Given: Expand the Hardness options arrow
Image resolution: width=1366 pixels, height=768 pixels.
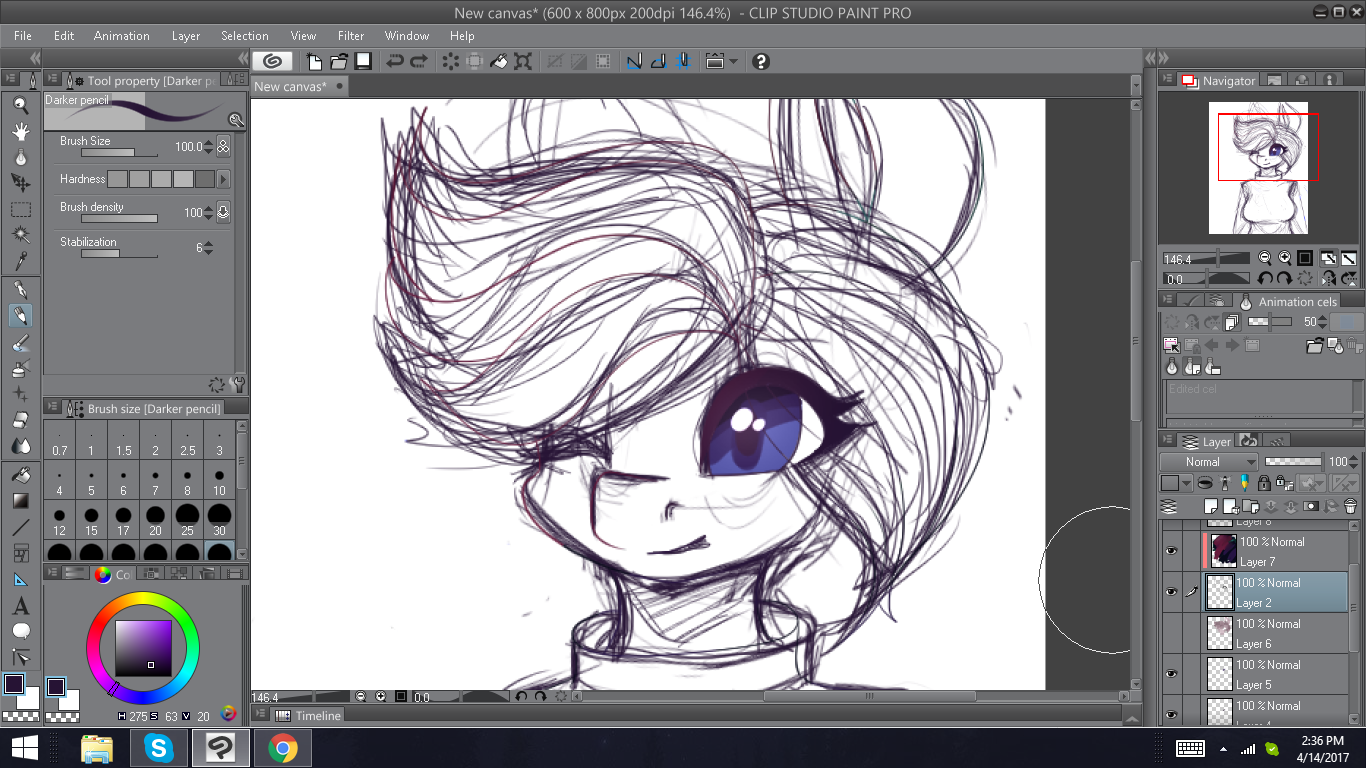Looking at the screenshot, I should point(223,179).
